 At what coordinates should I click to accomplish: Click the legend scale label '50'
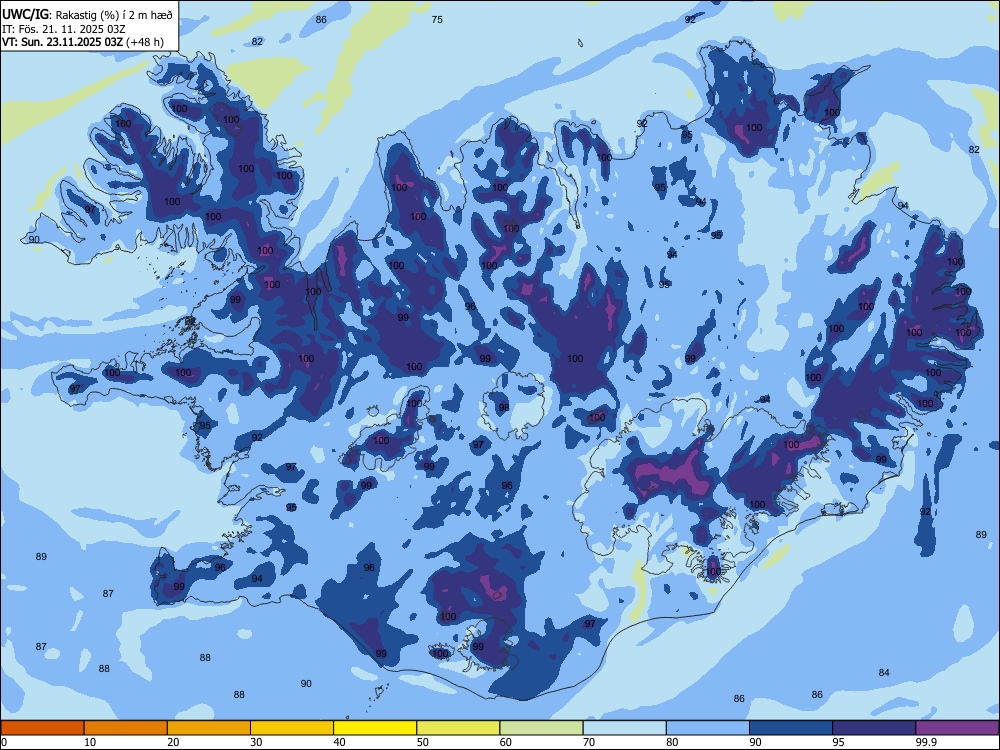click(423, 742)
